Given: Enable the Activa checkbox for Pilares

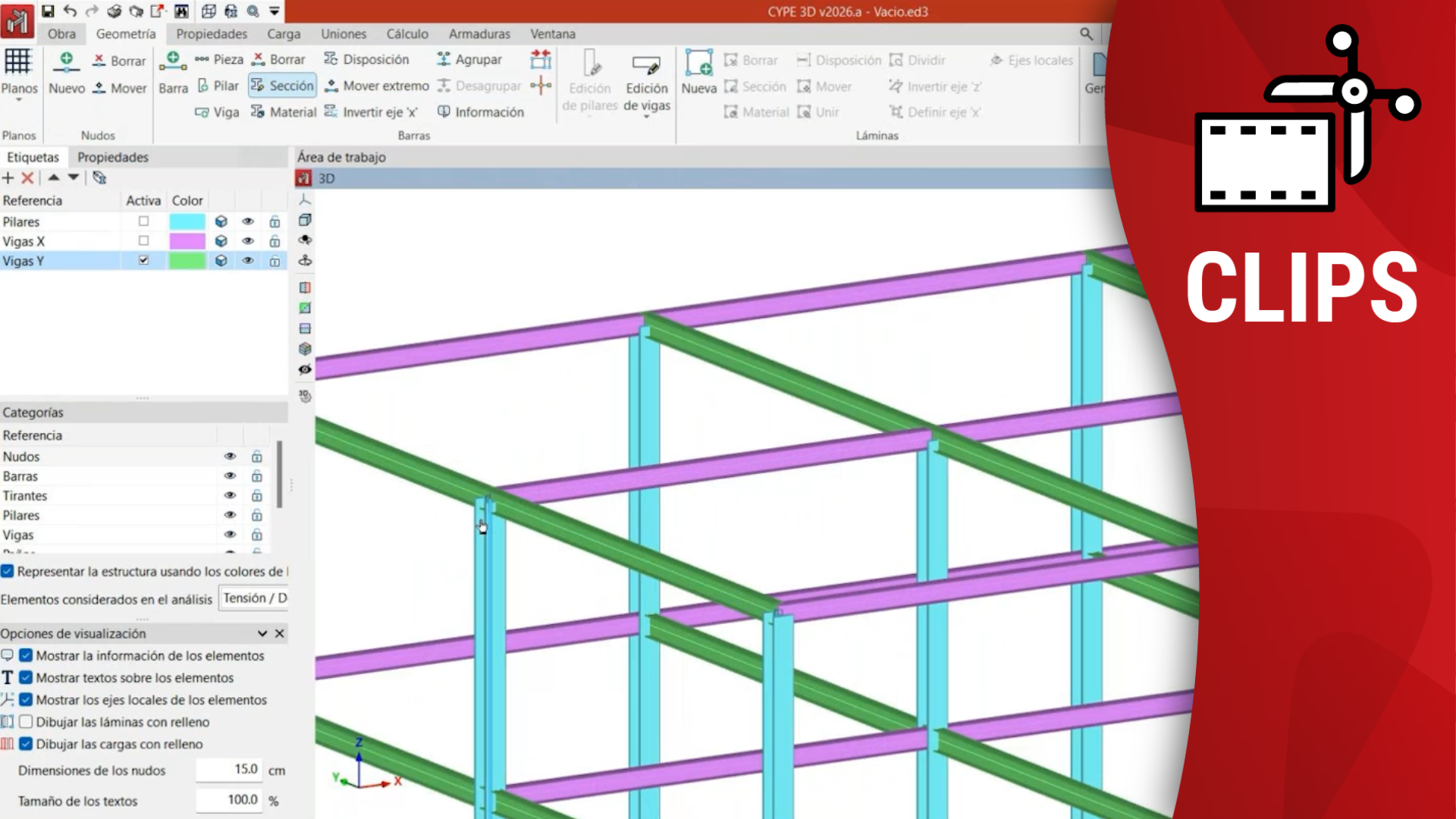Looking at the screenshot, I should [x=143, y=221].
